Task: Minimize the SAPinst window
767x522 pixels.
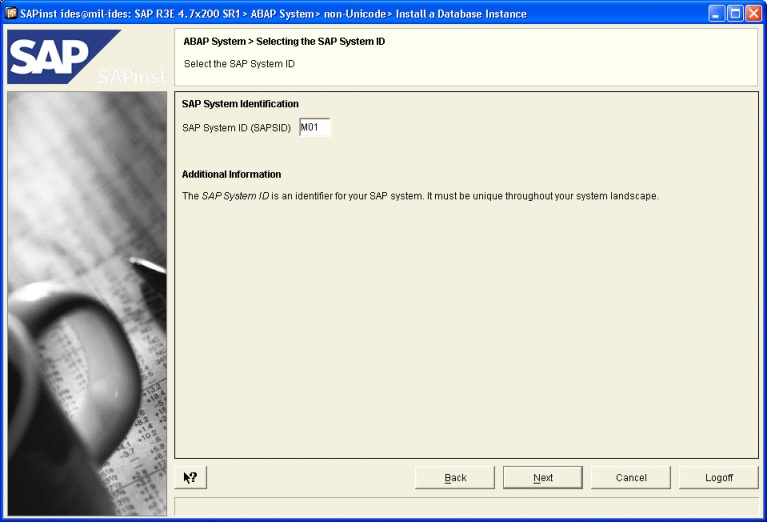Action: (718, 13)
